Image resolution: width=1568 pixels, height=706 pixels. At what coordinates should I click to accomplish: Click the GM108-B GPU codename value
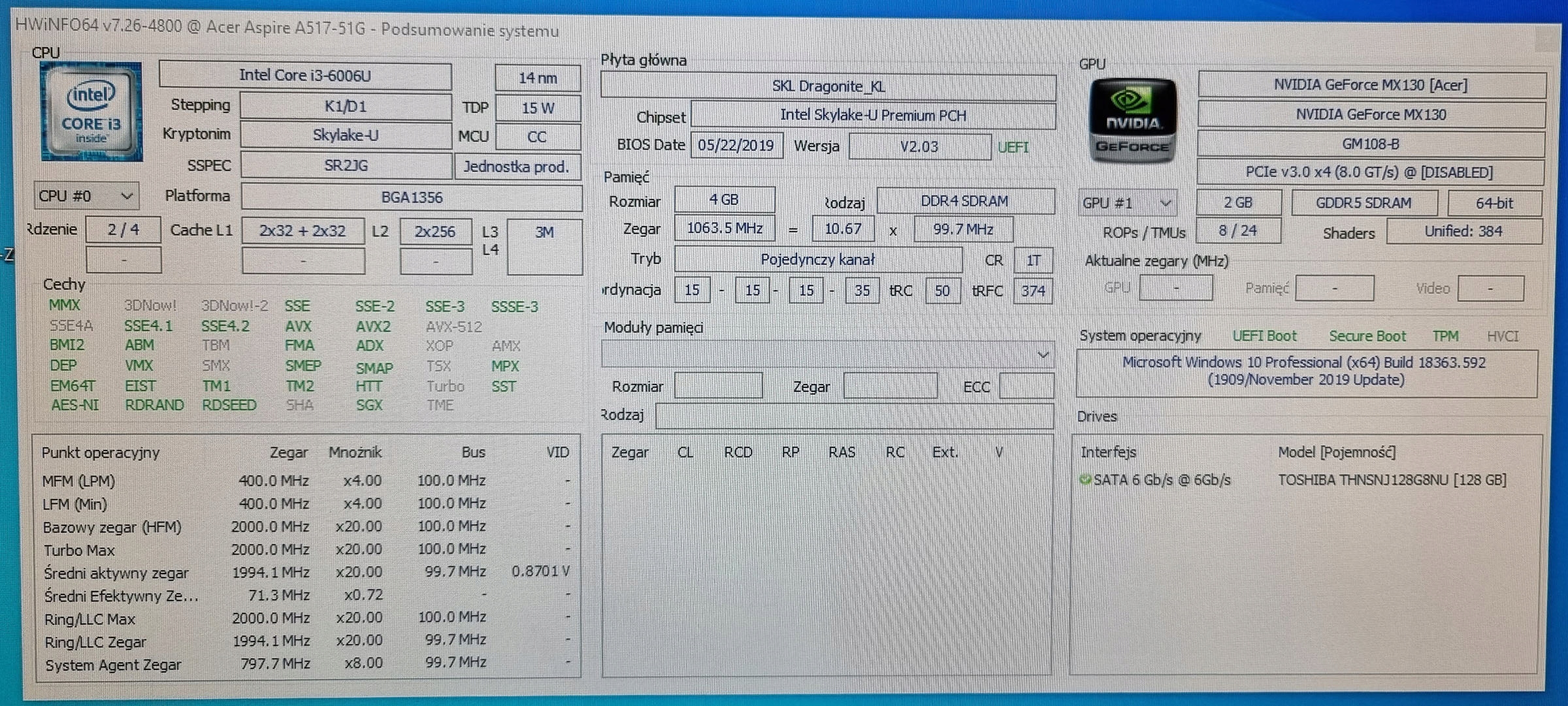point(1371,144)
